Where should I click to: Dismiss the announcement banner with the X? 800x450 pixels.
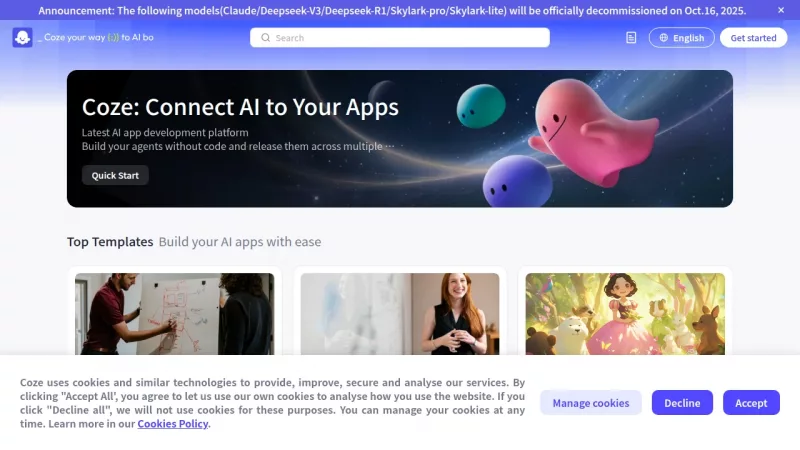click(x=781, y=10)
